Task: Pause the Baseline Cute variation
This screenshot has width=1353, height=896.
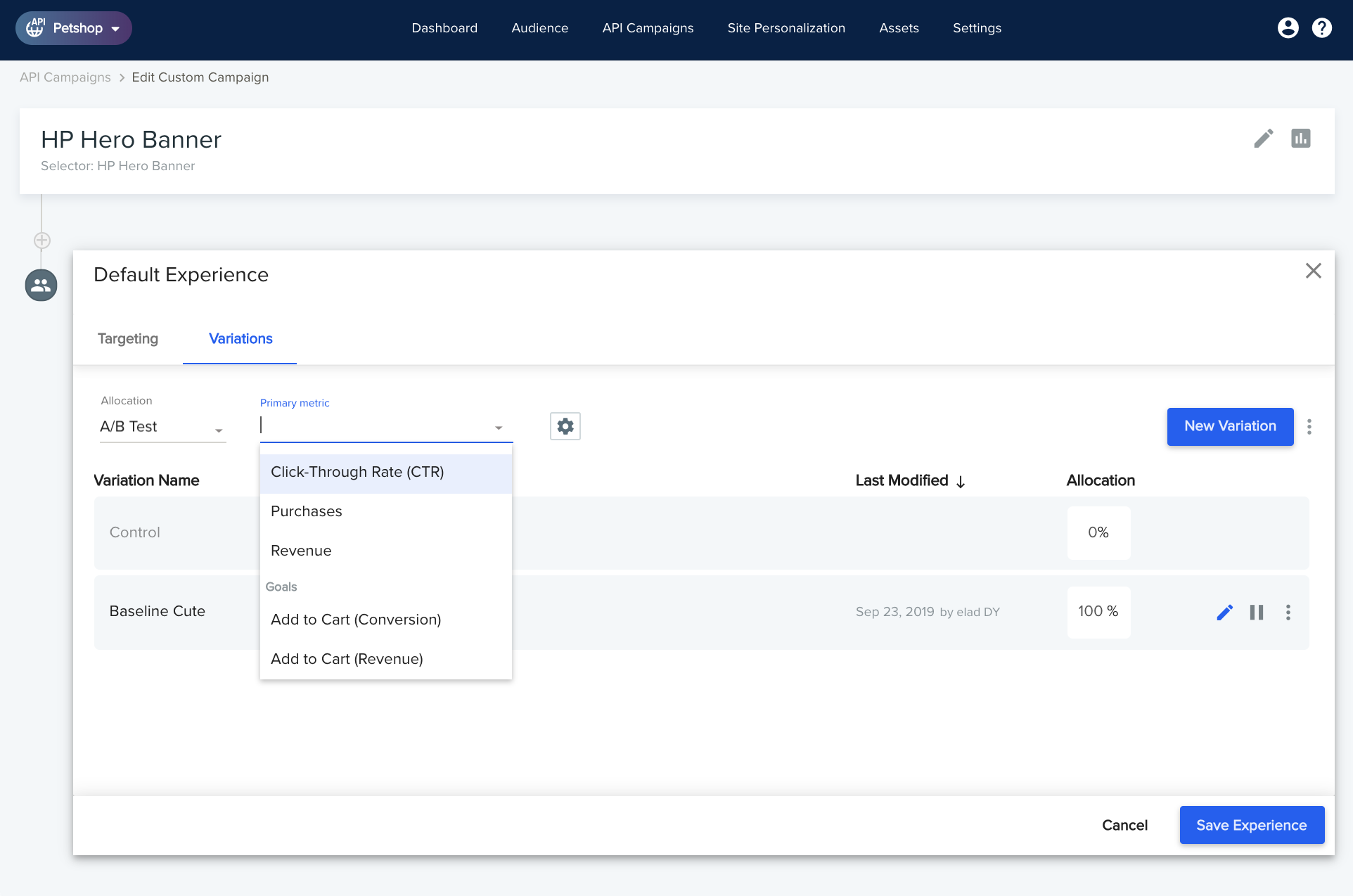Action: point(1257,613)
